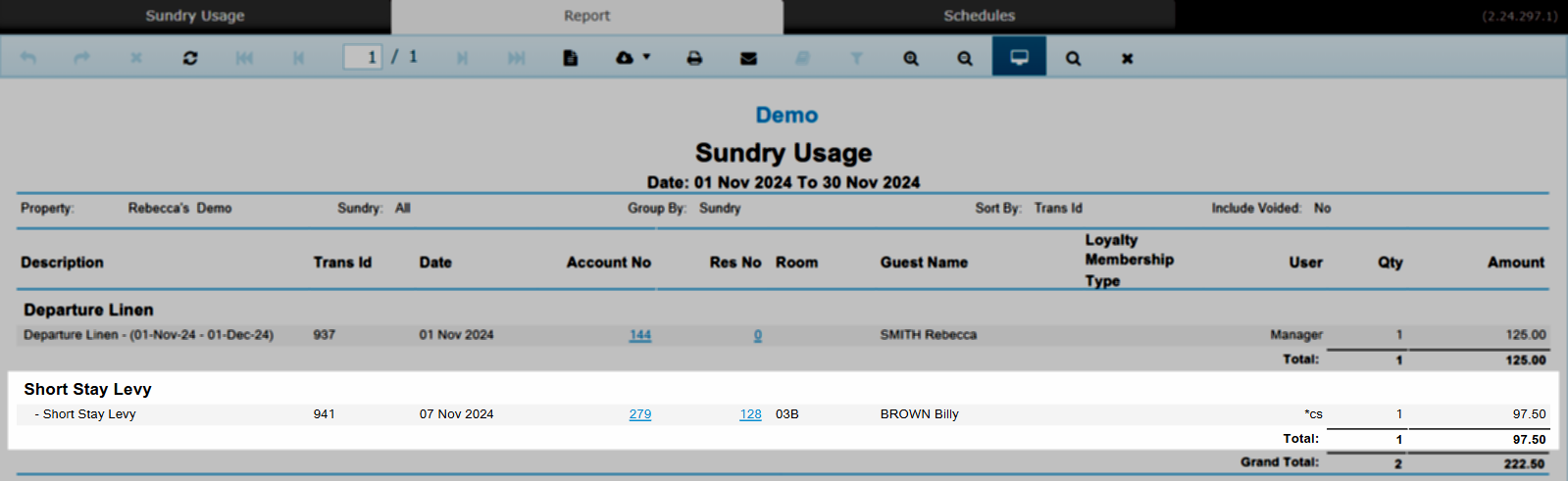Click guest name BROWN Billy
Screen dimensions: 1568x481
click(919, 414)
